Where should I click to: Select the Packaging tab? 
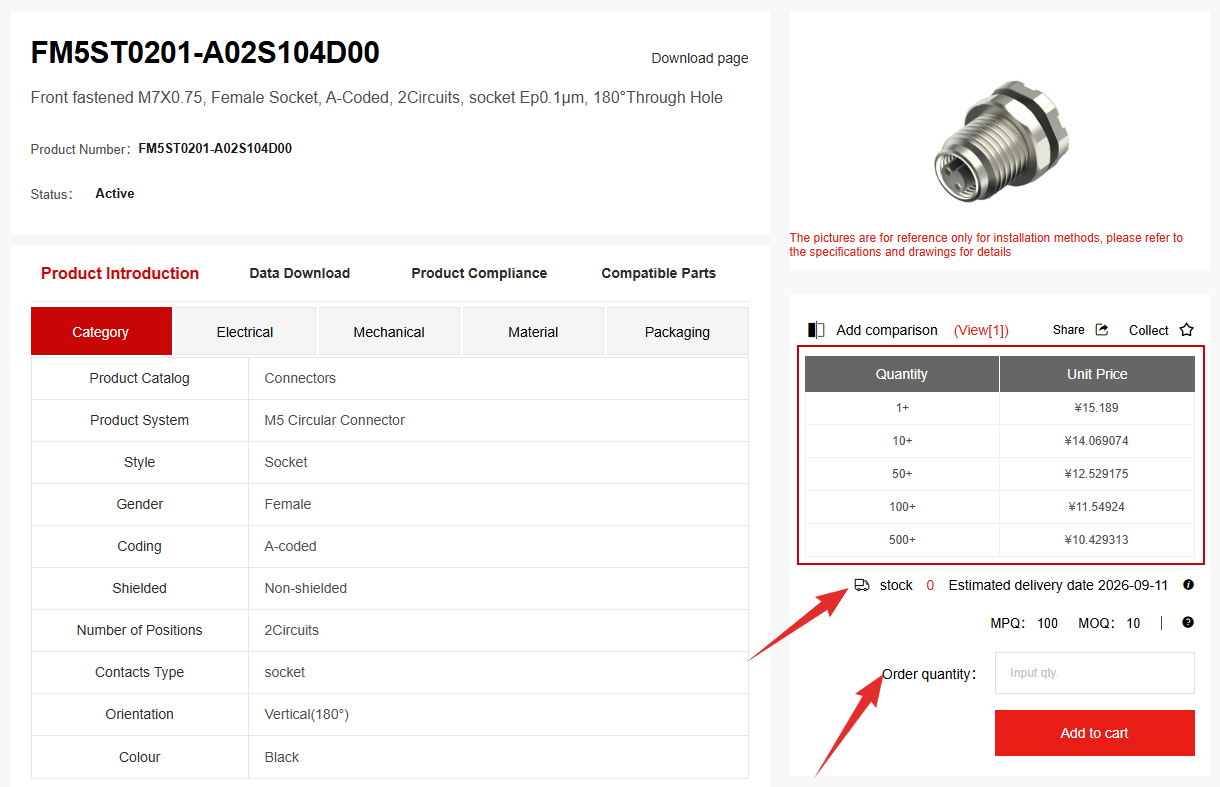pos(677,331)
